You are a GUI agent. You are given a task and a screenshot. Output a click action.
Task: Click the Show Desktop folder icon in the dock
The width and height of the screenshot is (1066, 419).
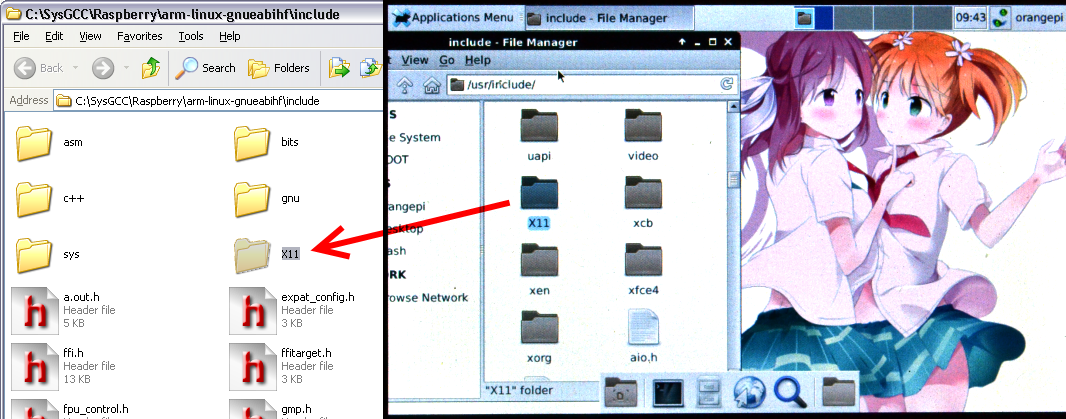click(x=621, y=391)
